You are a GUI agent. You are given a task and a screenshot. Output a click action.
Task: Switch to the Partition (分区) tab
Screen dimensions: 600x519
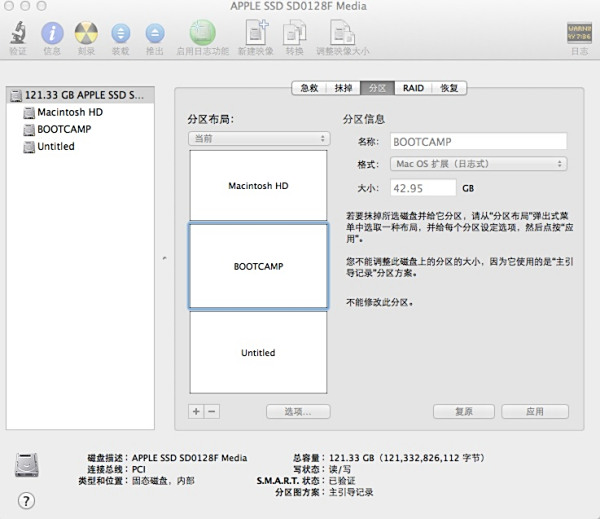377,88
